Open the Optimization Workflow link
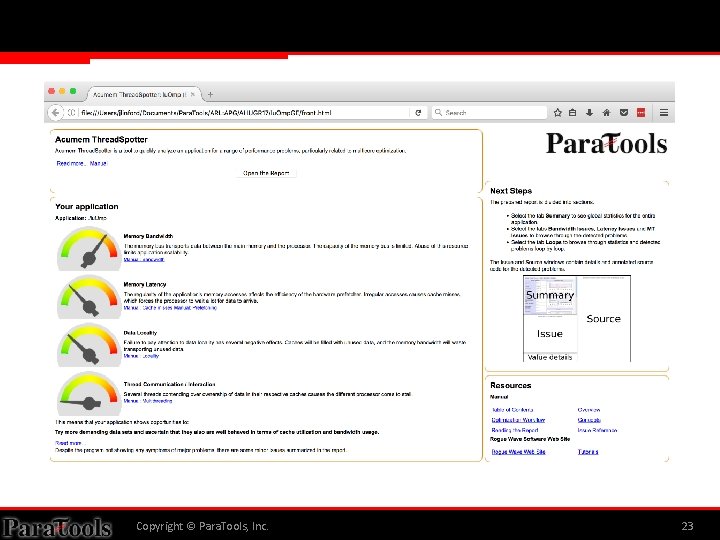The width and height of the screenshot is (720, 540). [518, 420]
